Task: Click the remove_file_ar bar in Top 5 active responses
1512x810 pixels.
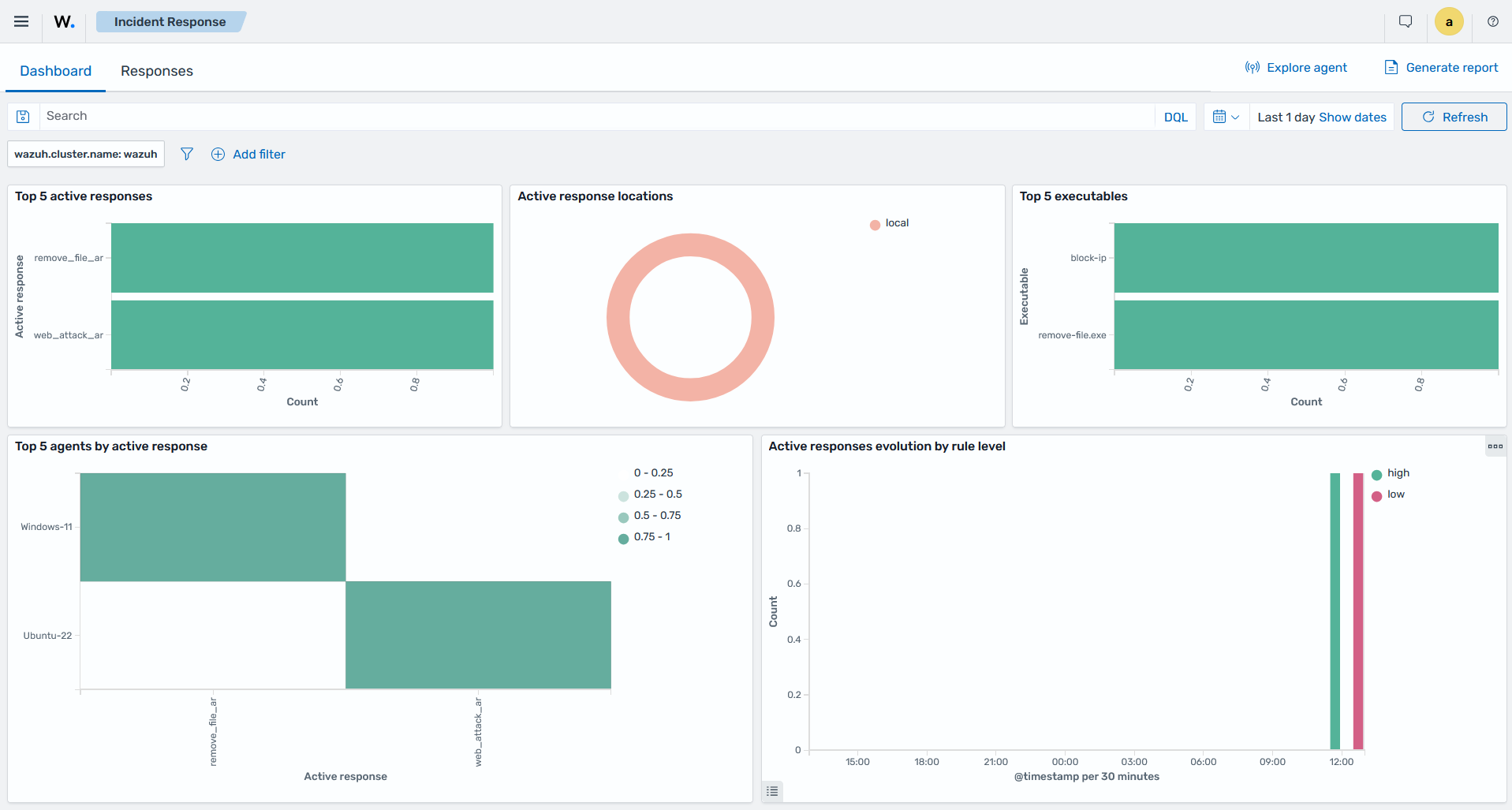Action: (302, 258)
